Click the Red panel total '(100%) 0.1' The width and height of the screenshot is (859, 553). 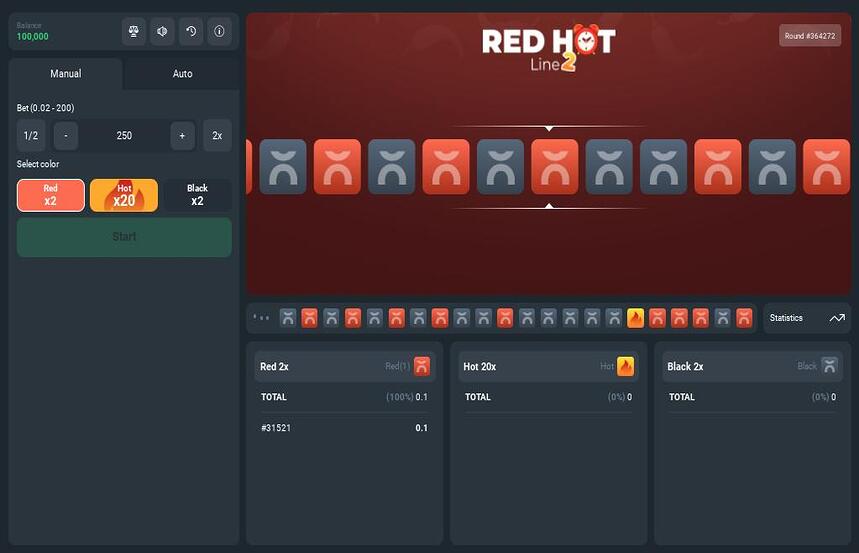tap(406, 397)
